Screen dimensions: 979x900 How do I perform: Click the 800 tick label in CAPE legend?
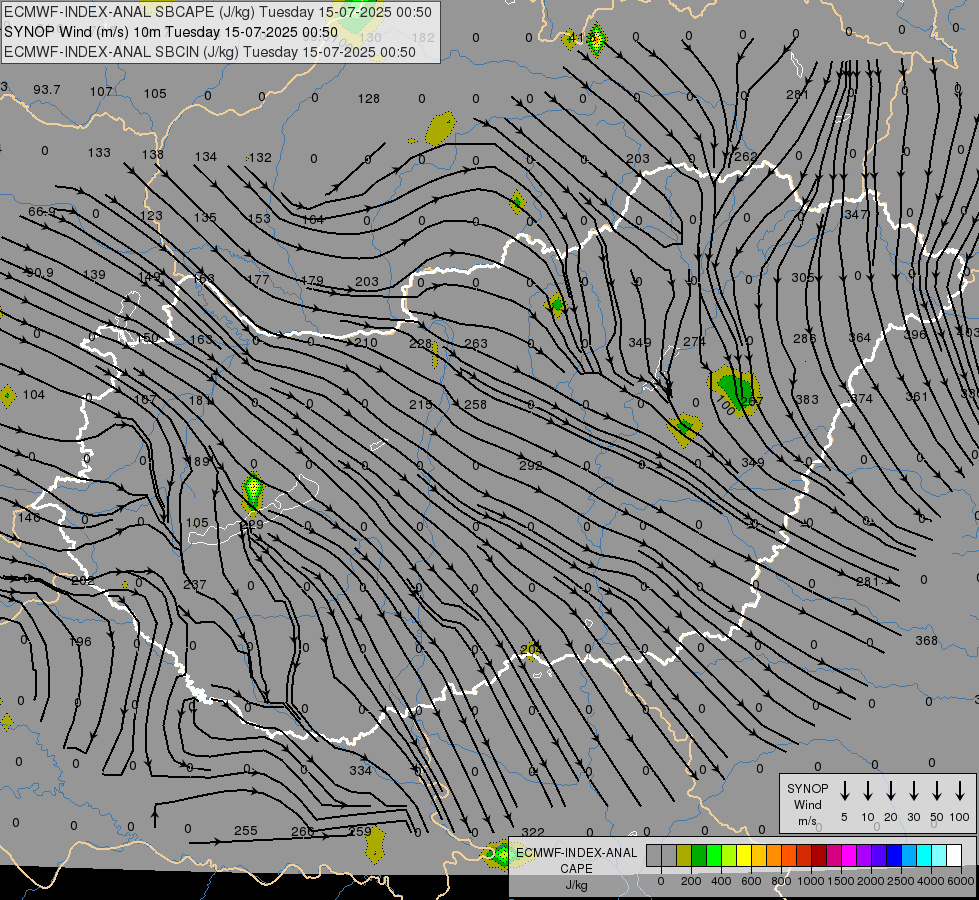point(781,881)
